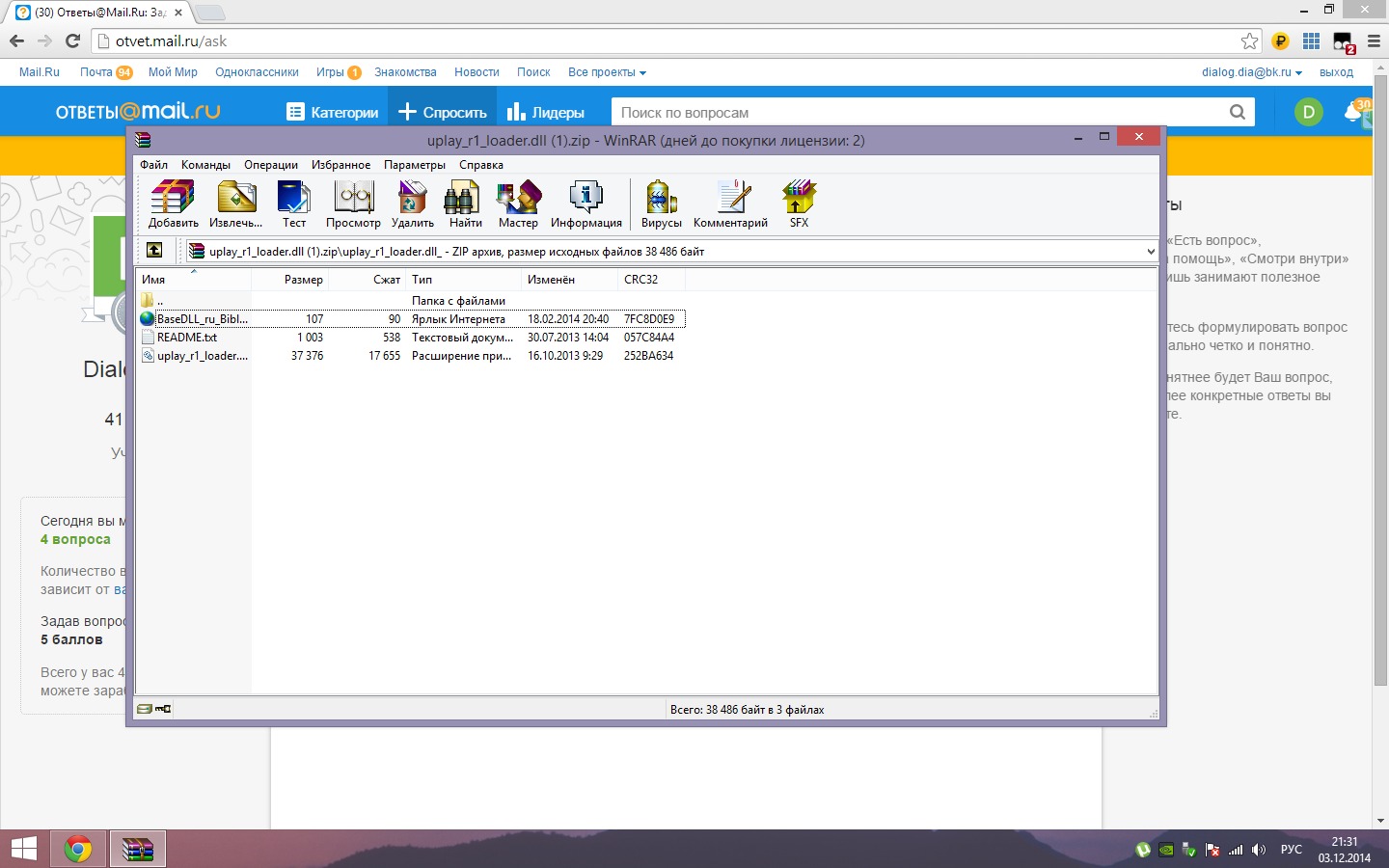Image resolution: width=1389 pixels, height=868 pixels.
Task: Click the Удалить (Delete) toolbar icon
Action: [413, 203]
